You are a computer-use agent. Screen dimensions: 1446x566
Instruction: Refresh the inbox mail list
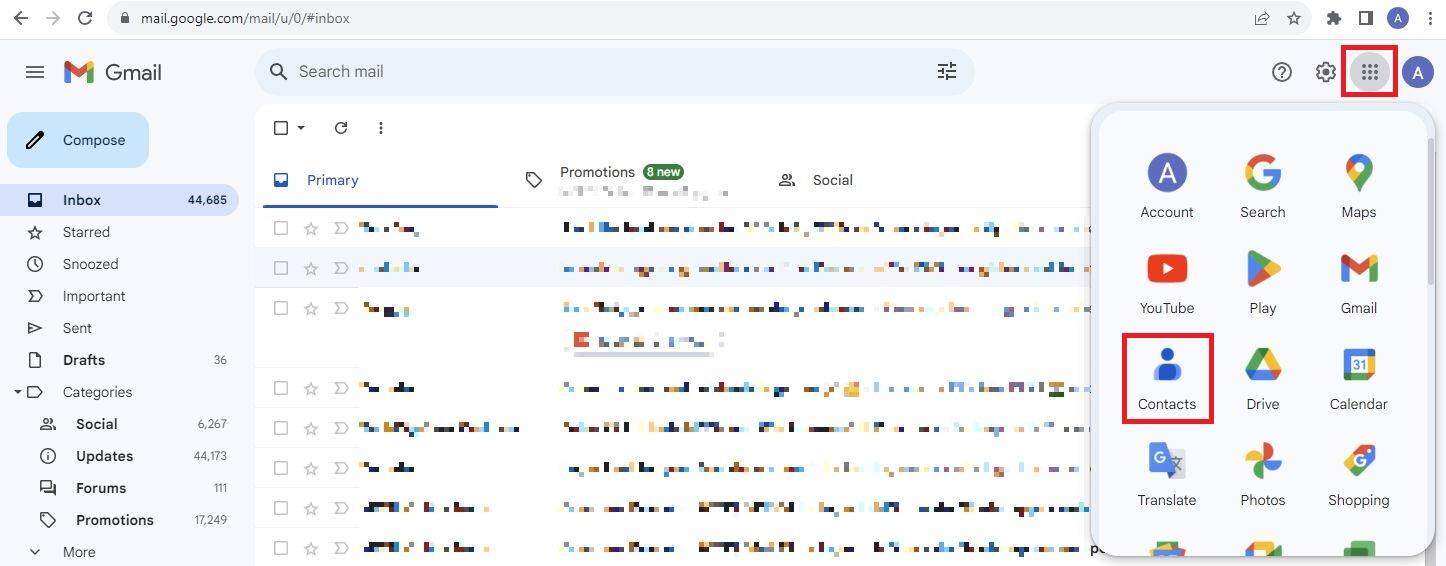point(341,128)
